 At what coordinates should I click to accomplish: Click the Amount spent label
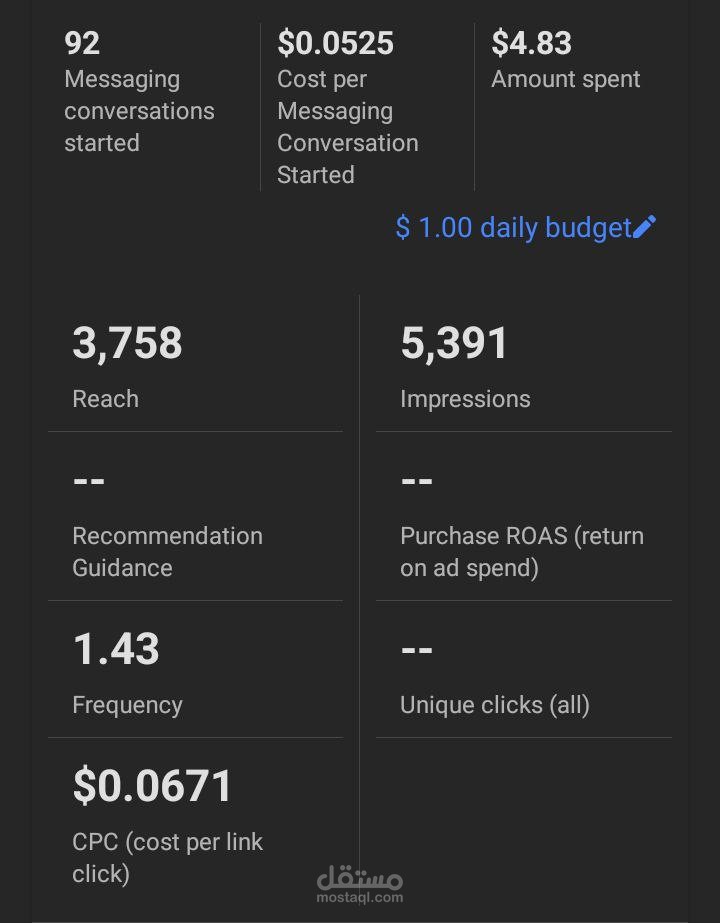pyautogui.click(x=565, y=79)
